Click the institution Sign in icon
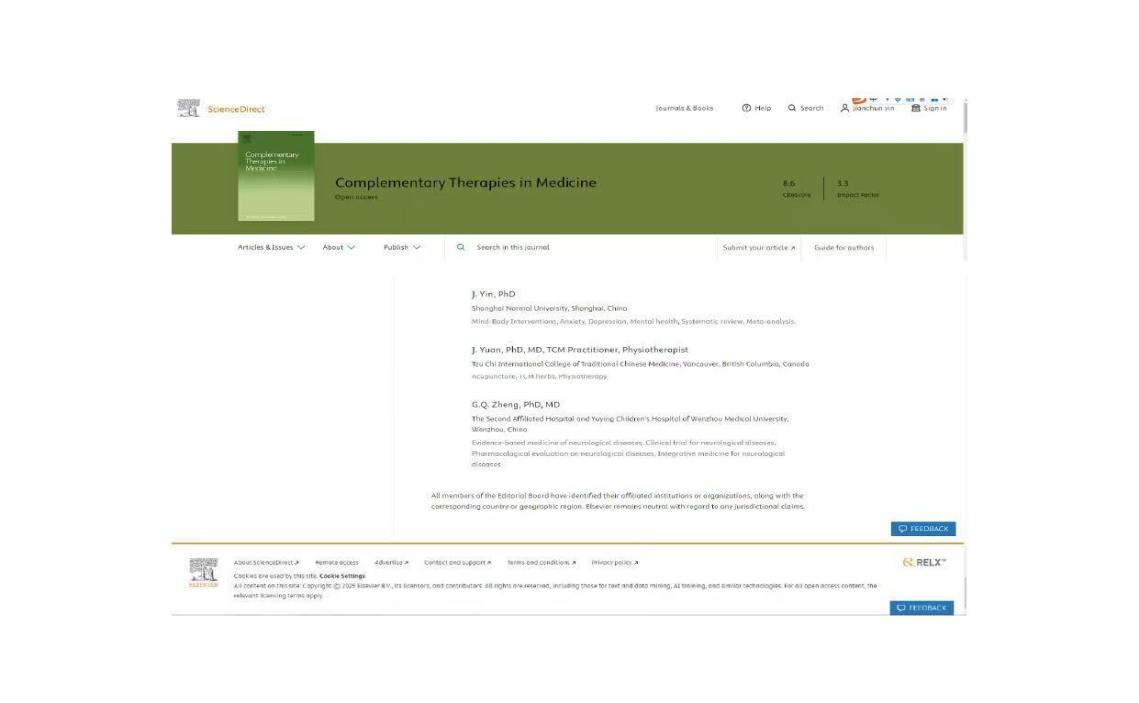Image resolution: width=1139 pixels, height=703 pixels. (915, 108)
